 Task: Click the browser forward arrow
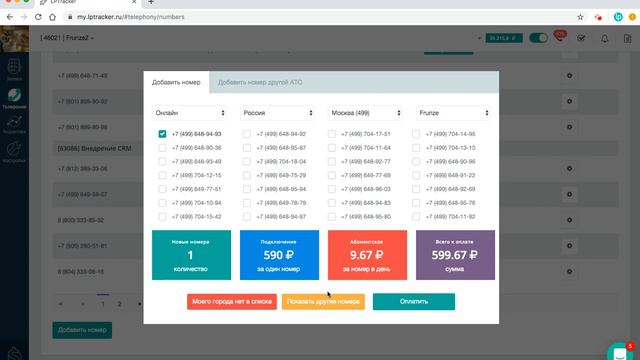(x=24, y=17)
